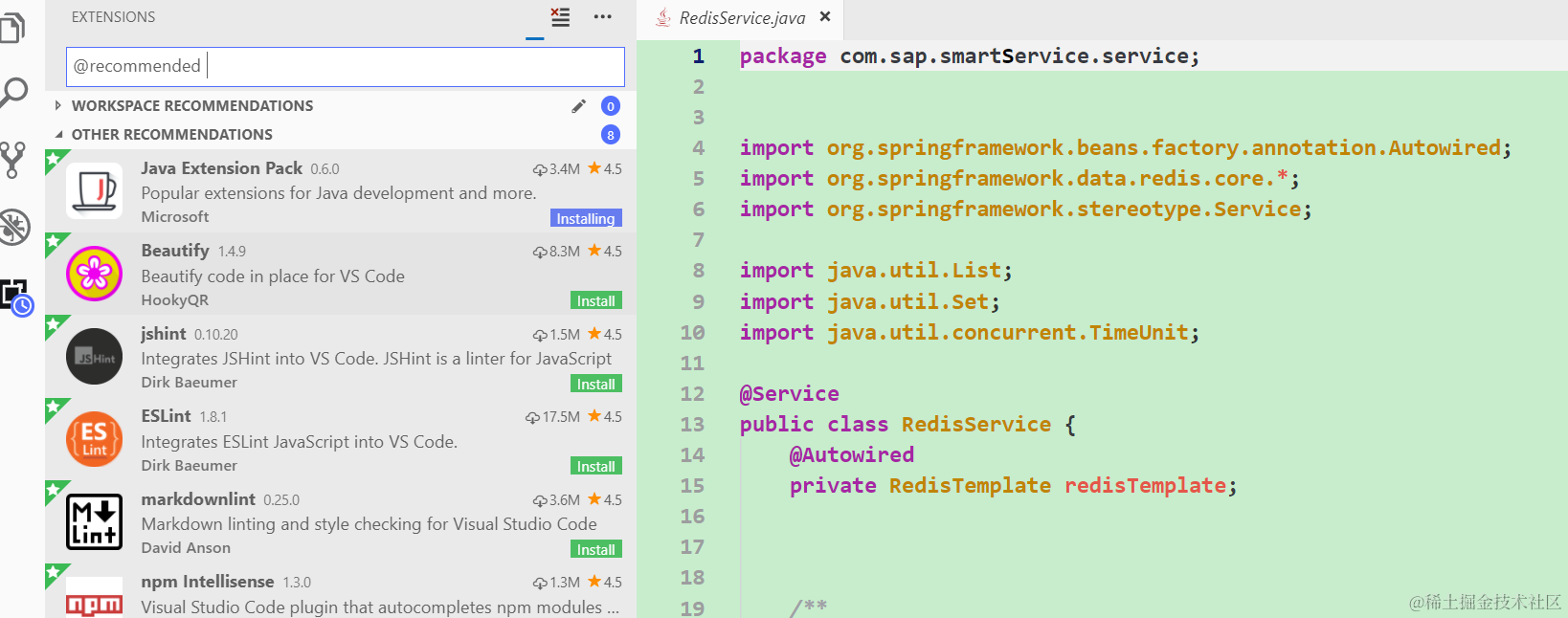Click the redisTemplate field name

pos(1146,485)
